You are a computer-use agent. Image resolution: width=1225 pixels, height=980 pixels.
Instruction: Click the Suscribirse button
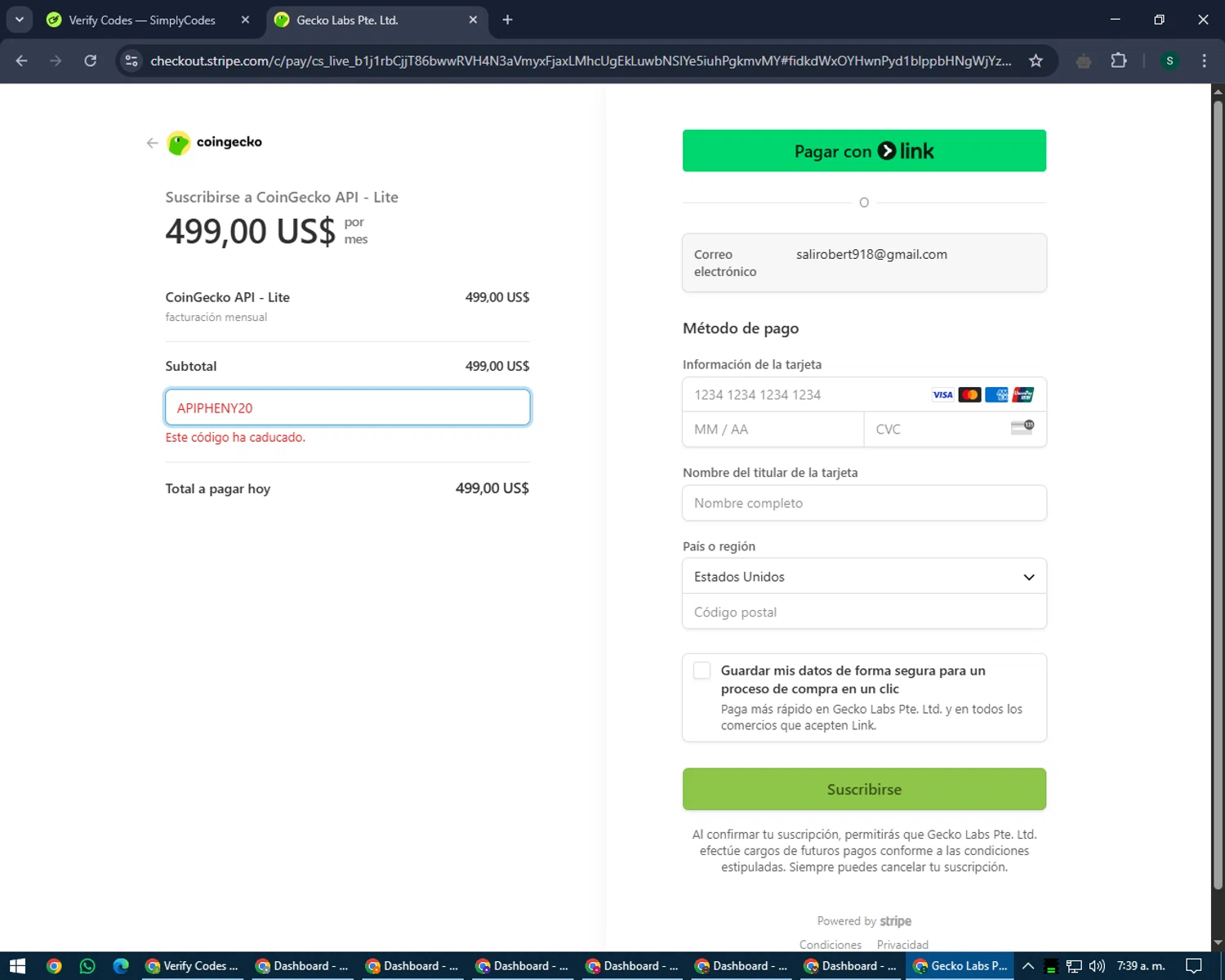(x=864, y=789)
